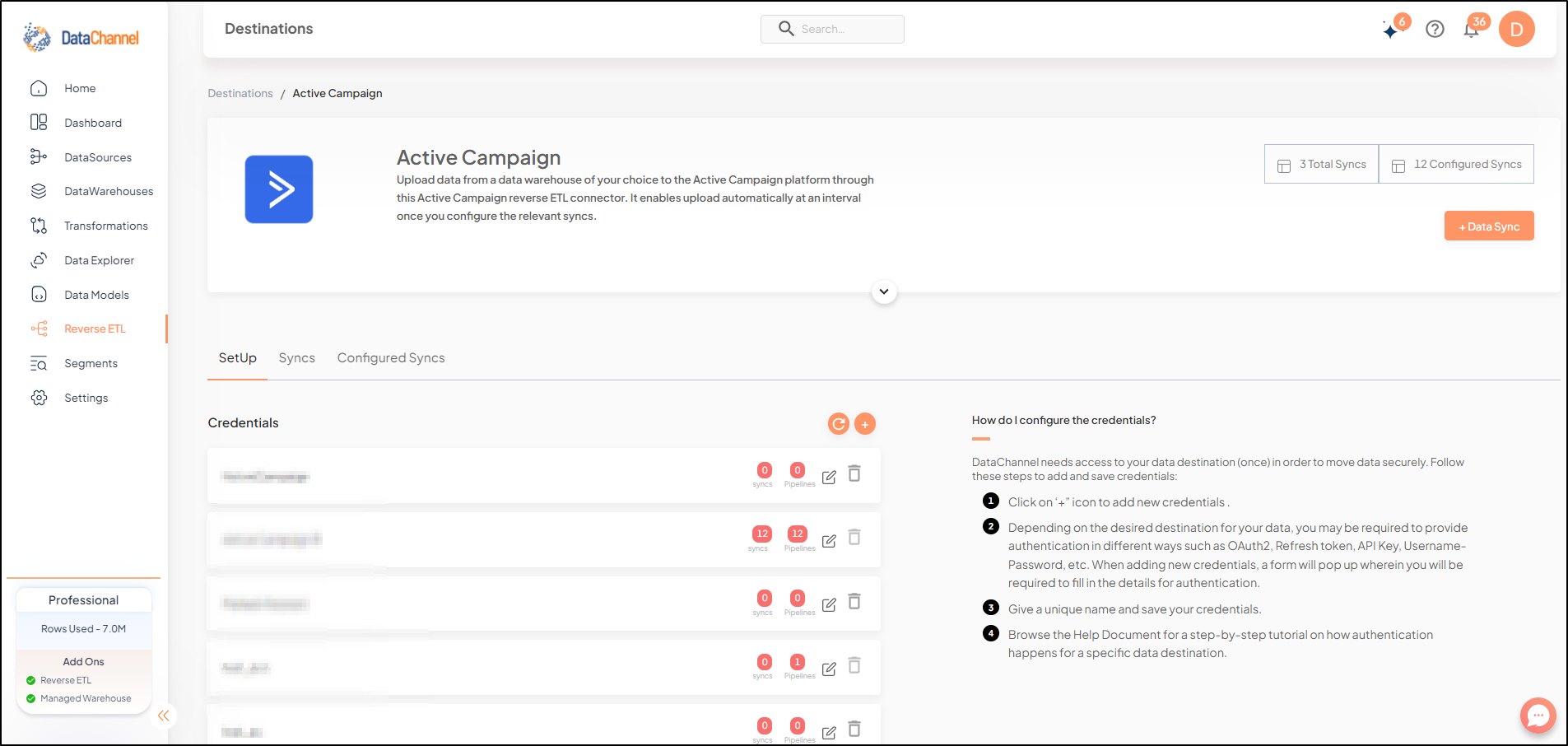Add new credentials with plus icon
1568x746 pixels.
tap(865, 423)
